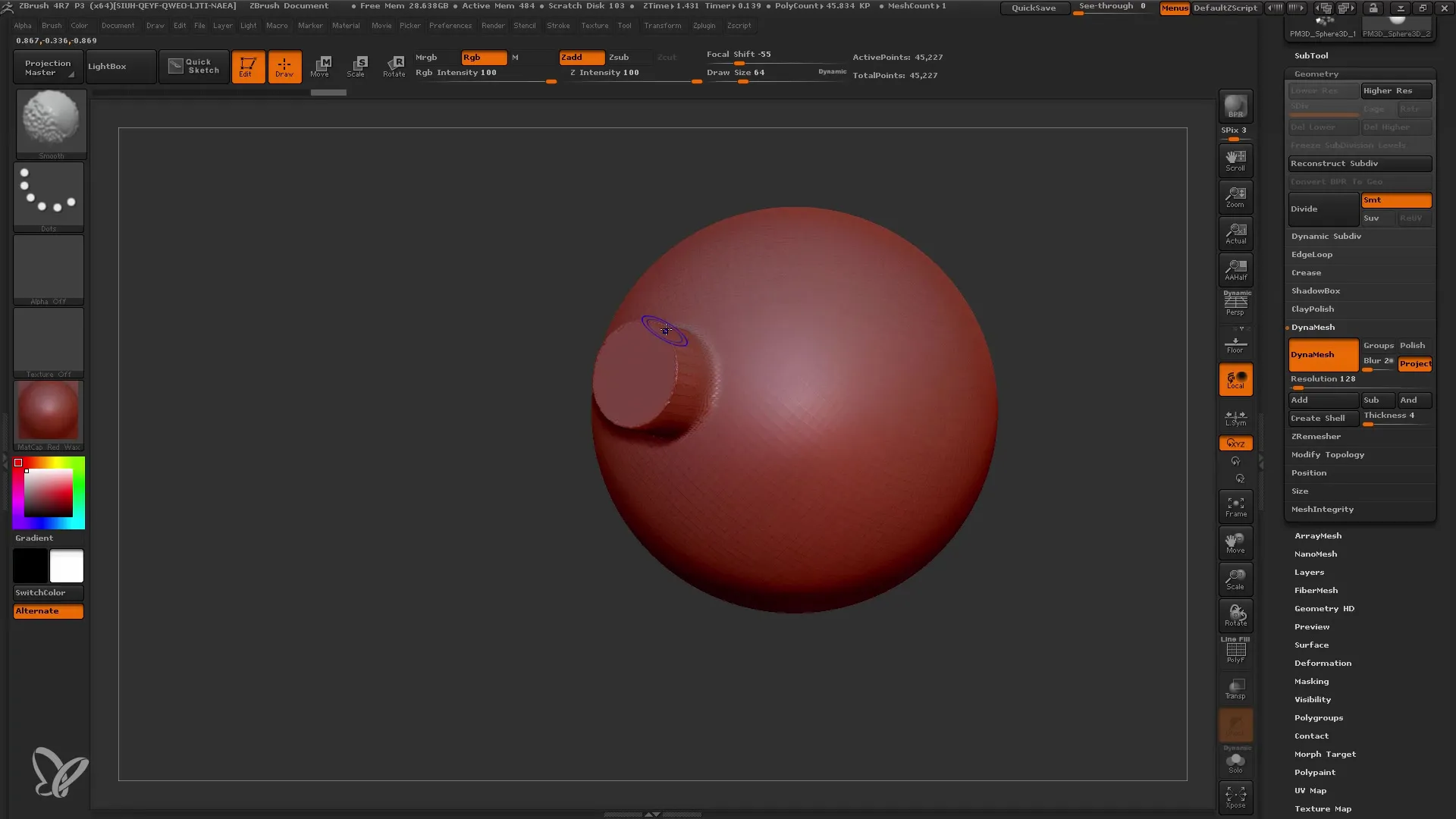1456x819 pixels.
Task: Click the BPR render icon
Action: [1235, 106]
